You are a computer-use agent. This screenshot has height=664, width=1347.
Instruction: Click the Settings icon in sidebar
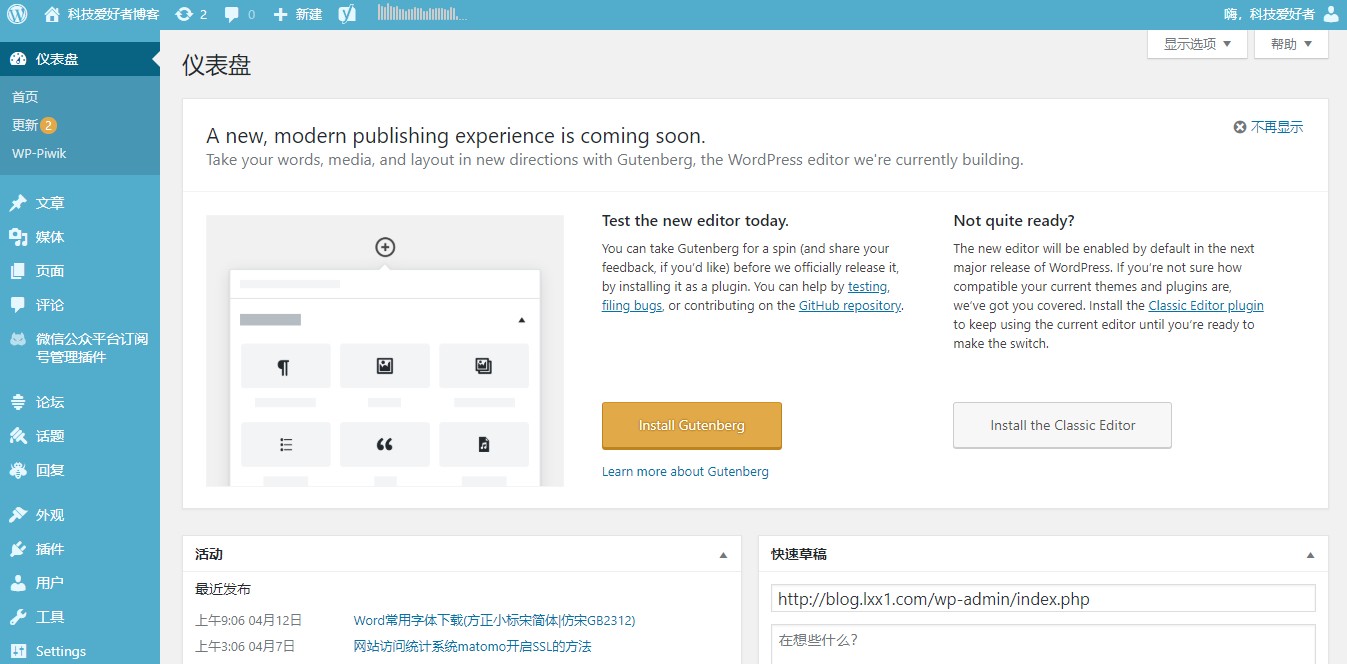18,651
